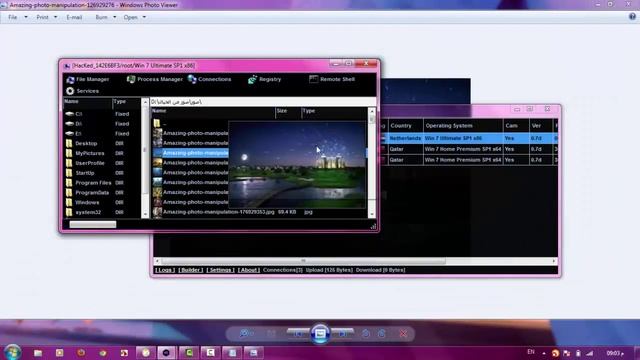Click the green C taskbar icon

(189, 353)
